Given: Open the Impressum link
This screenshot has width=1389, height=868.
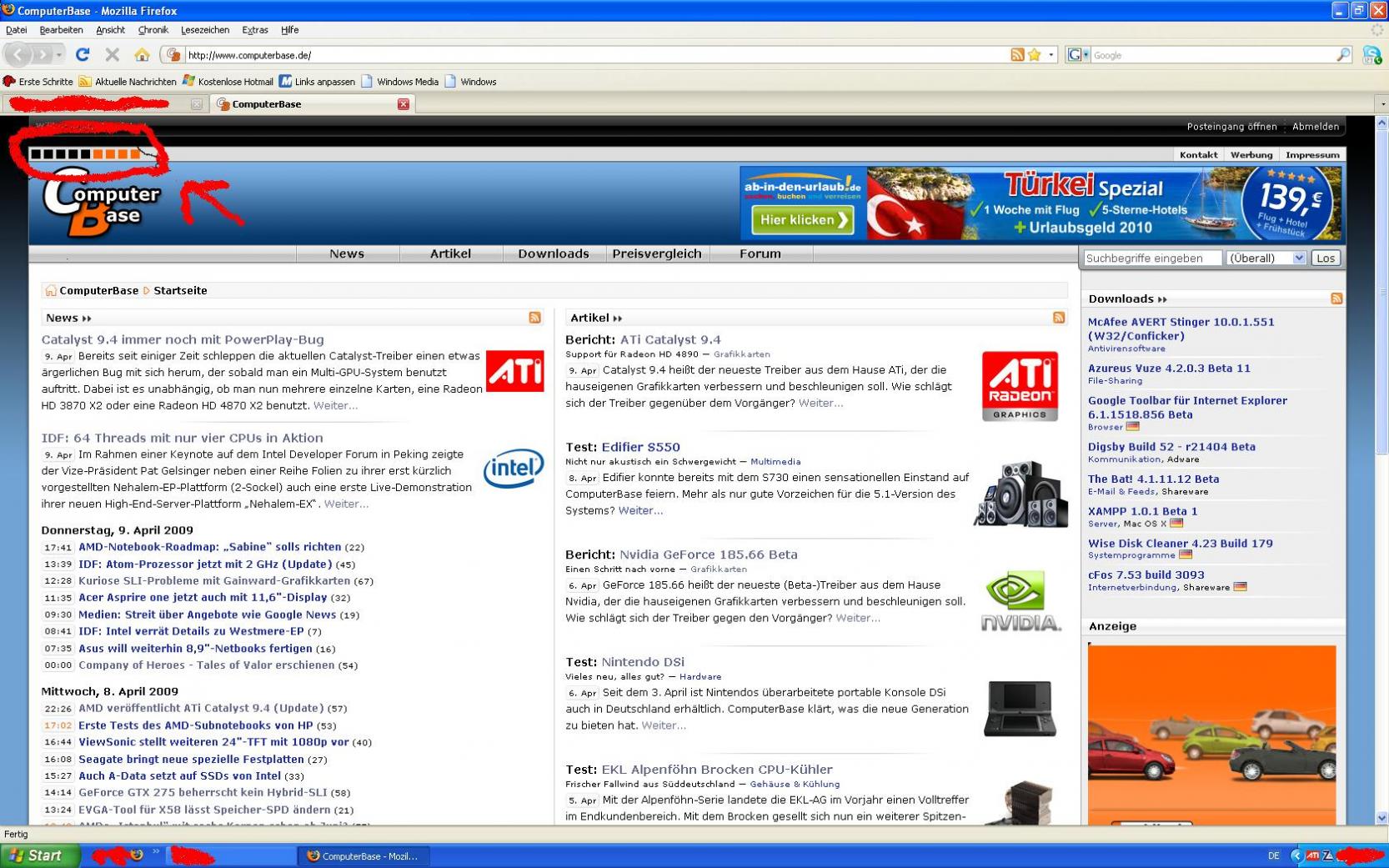Looking at the screenshot, I should coord(1312,155).
